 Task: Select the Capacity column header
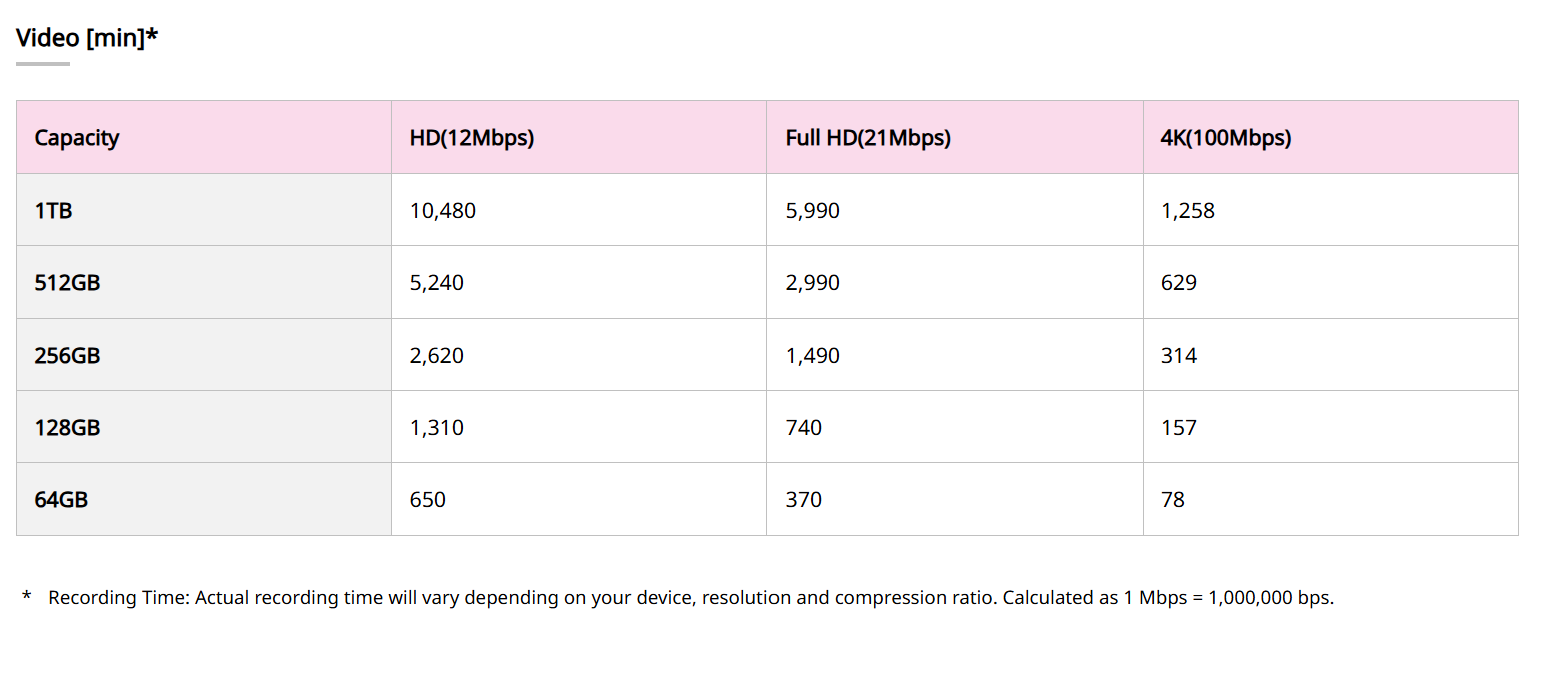77,138
